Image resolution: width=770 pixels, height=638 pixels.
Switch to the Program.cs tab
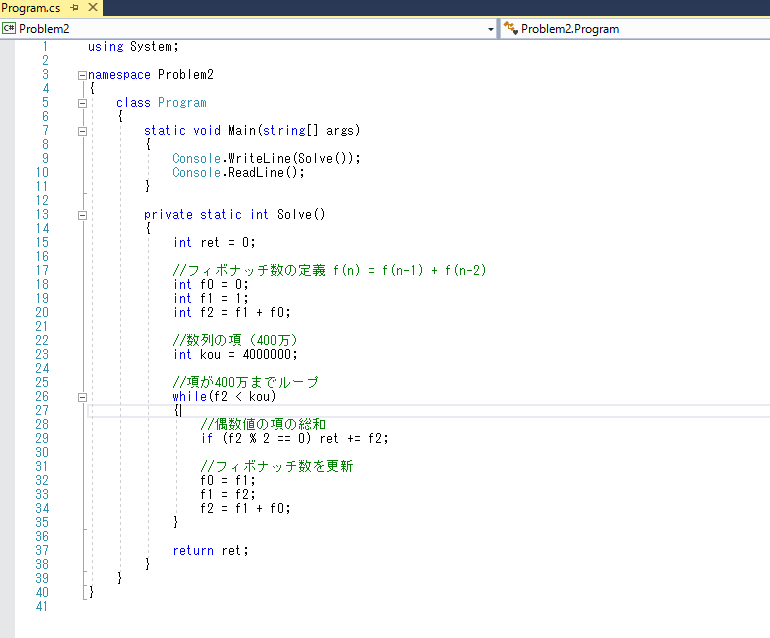tap(31, 8)
